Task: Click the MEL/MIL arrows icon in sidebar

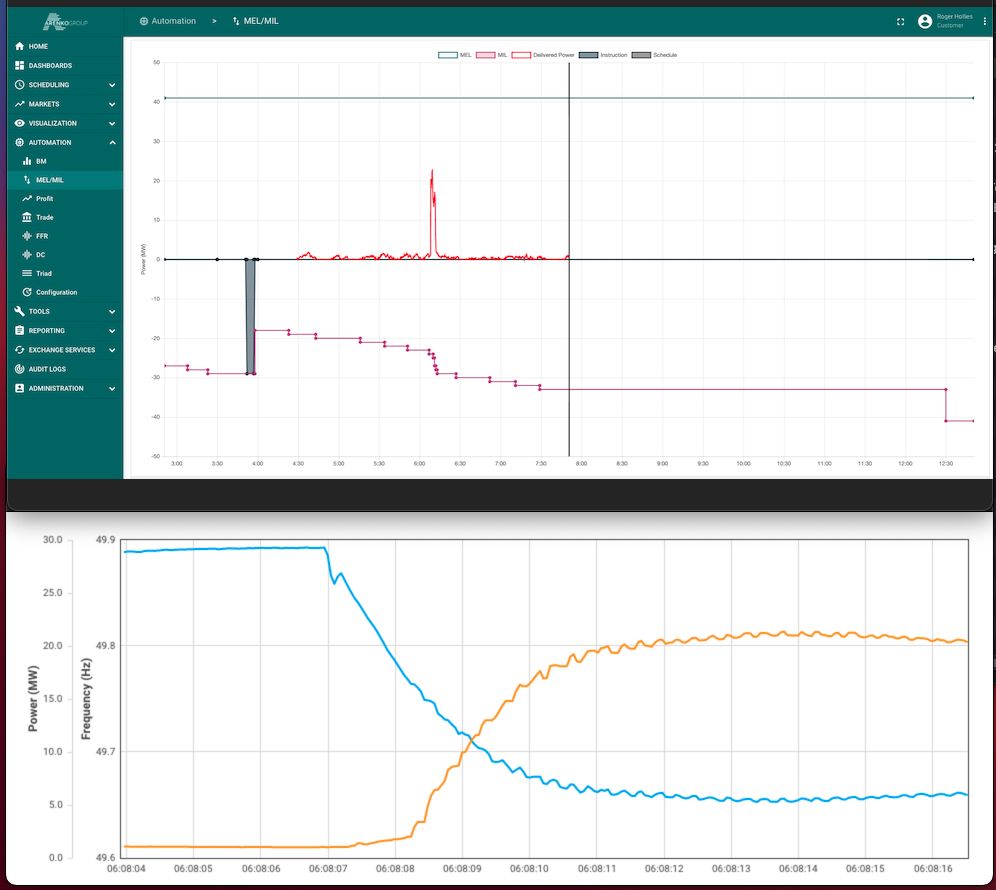Action: pyautogui.click(x=27, y=180)
